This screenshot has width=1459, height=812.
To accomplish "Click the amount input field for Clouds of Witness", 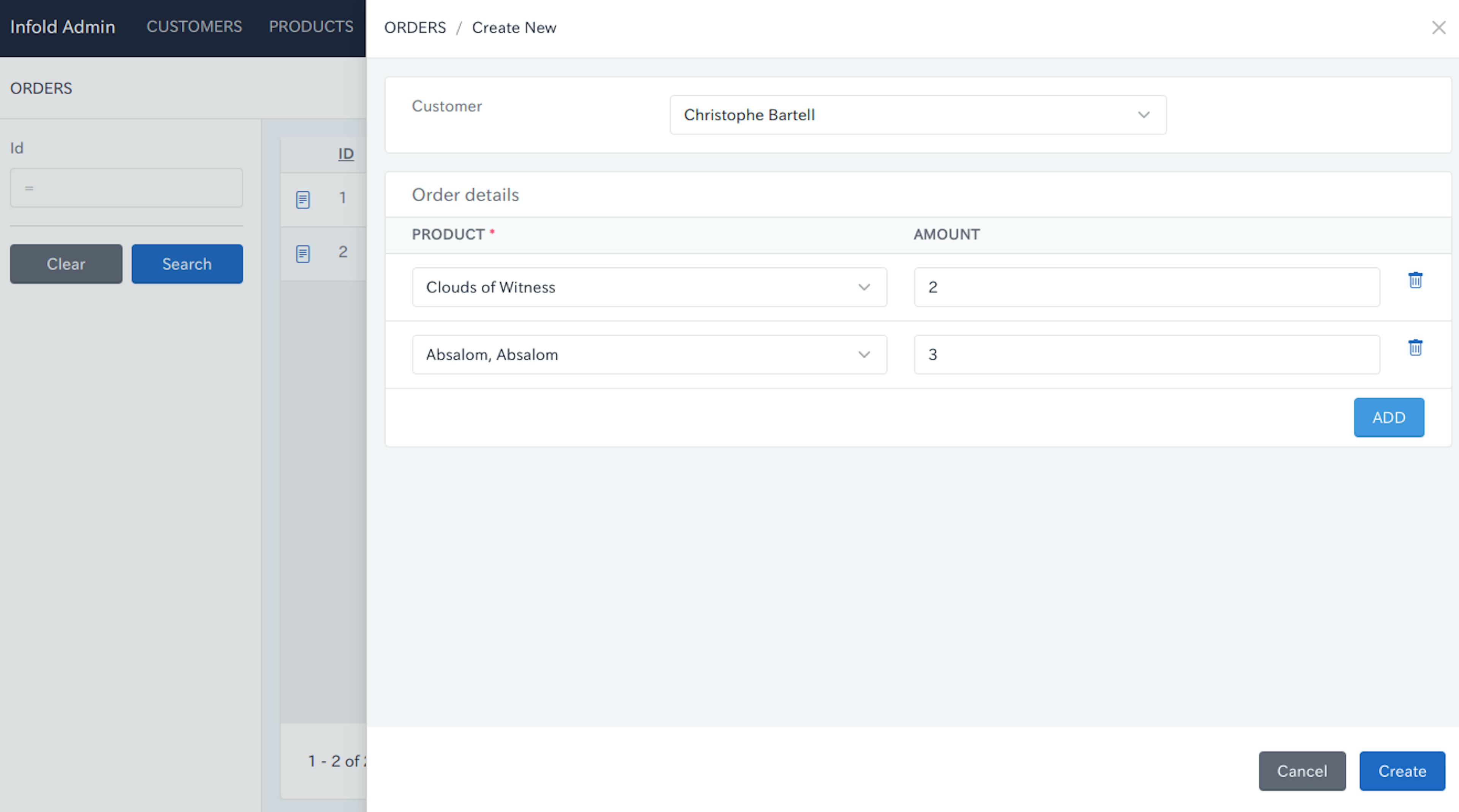I will 1147,287.
